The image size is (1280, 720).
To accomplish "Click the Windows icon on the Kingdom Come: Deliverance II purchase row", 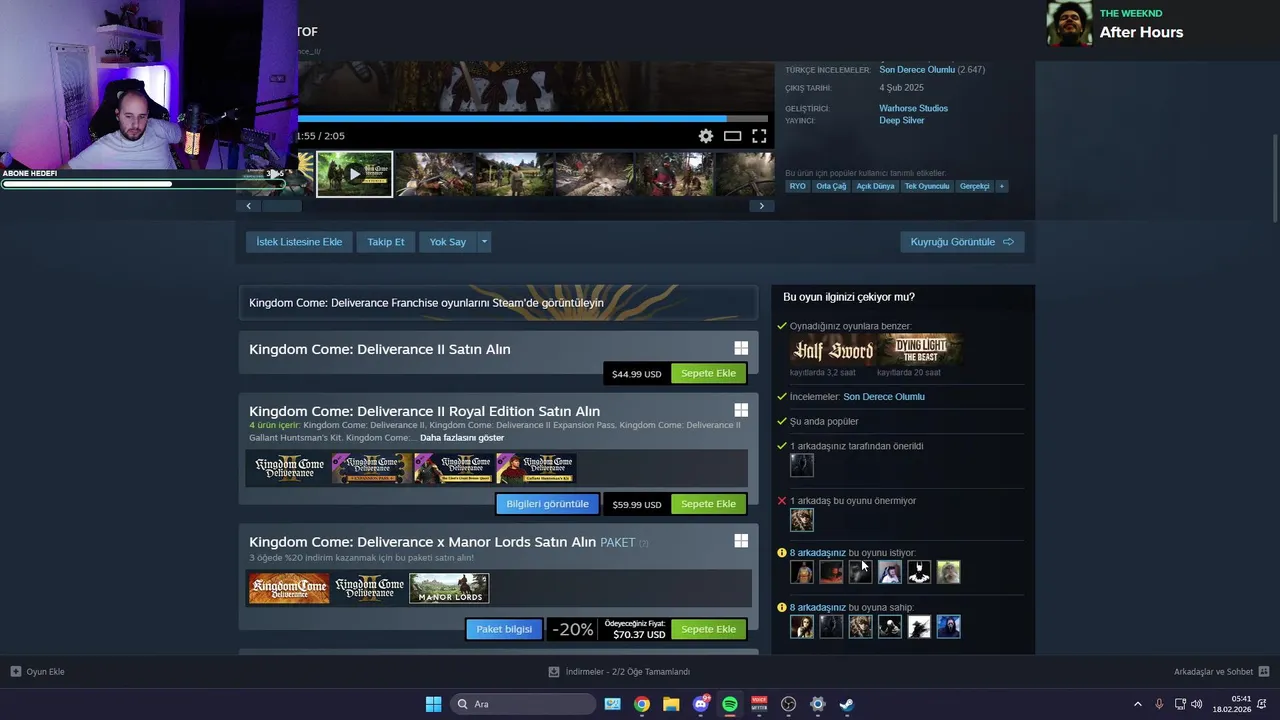I will 741,348.
